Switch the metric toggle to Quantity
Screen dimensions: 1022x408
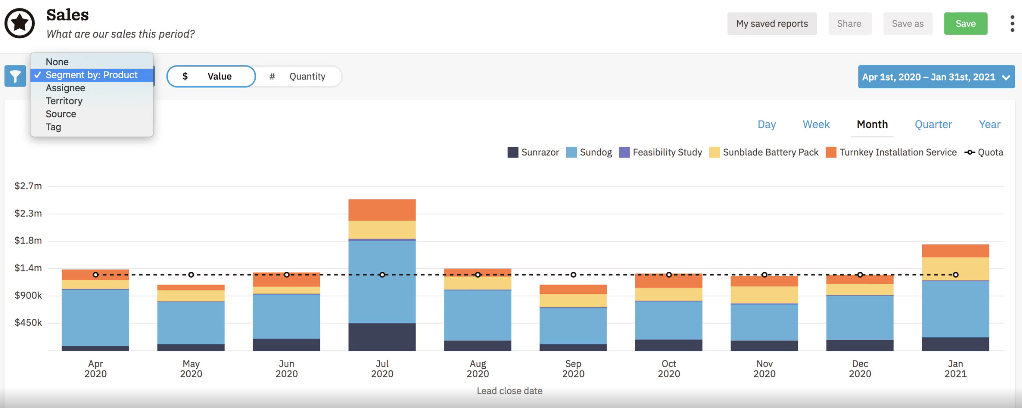pyautogui.click(x=298, y=76)
